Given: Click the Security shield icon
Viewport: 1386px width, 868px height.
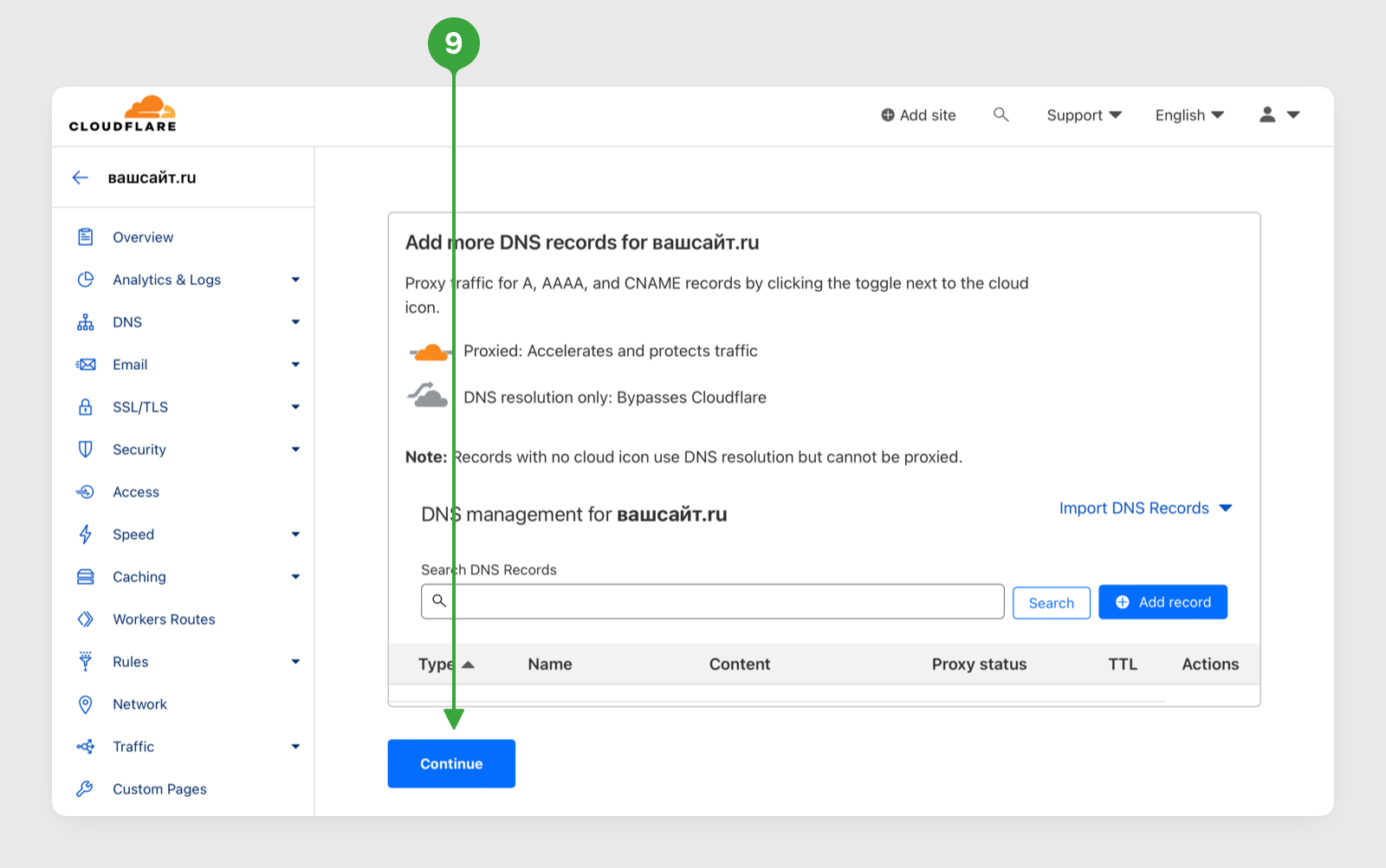Looking at the screenshot, I should (x=85, y=449).
